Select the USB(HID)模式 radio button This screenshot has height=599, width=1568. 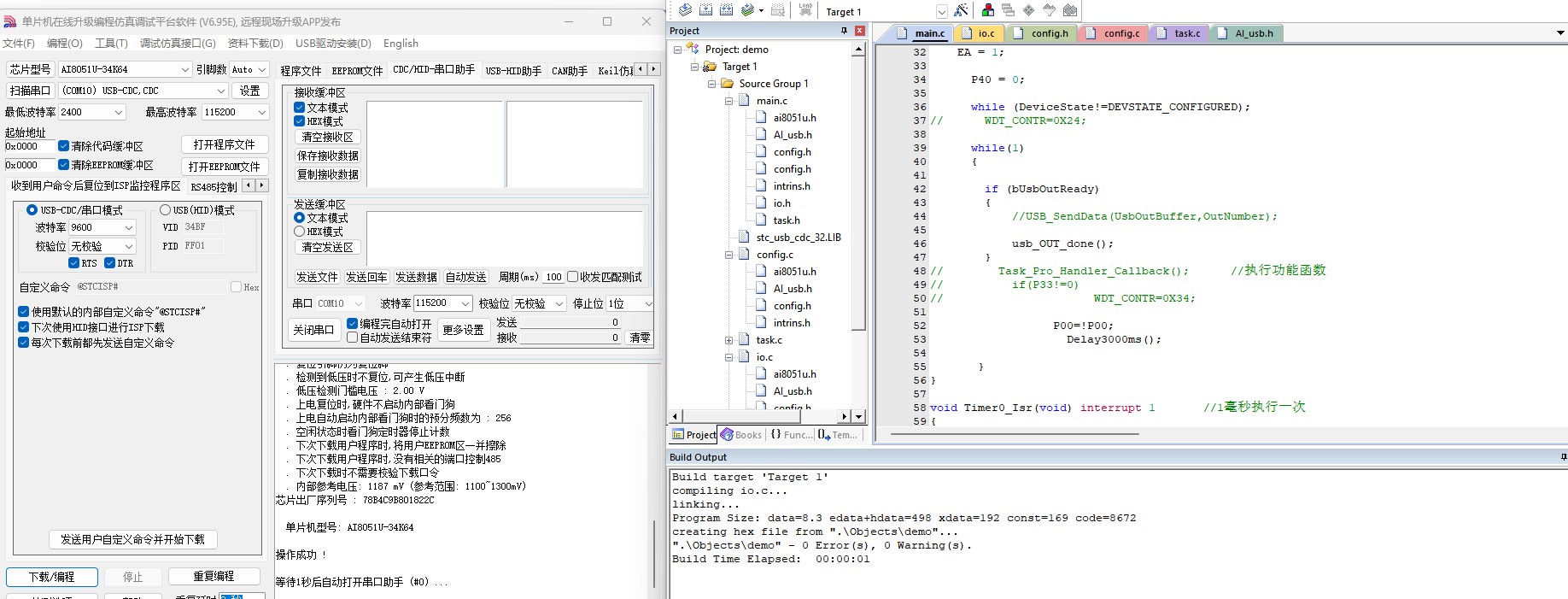[165, 210]
